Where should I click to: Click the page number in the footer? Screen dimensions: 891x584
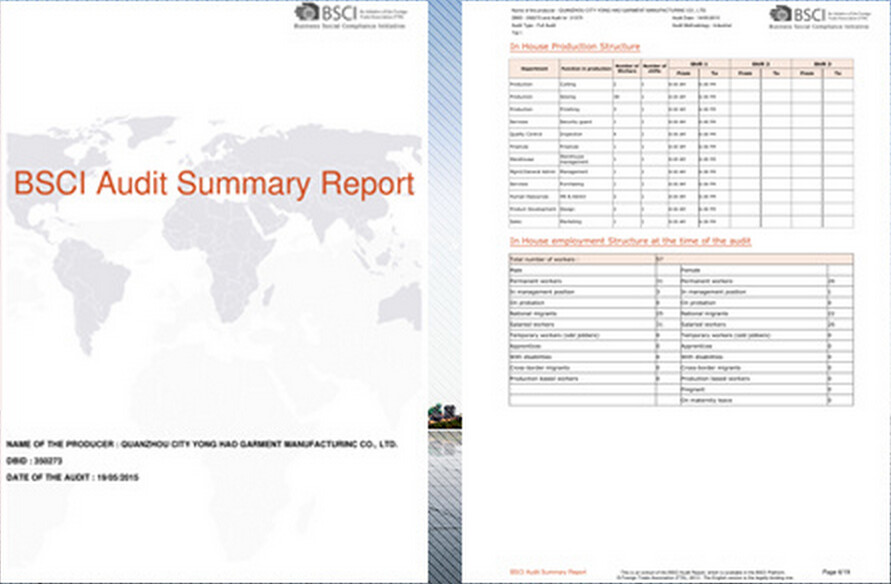[x=836, y=572]
